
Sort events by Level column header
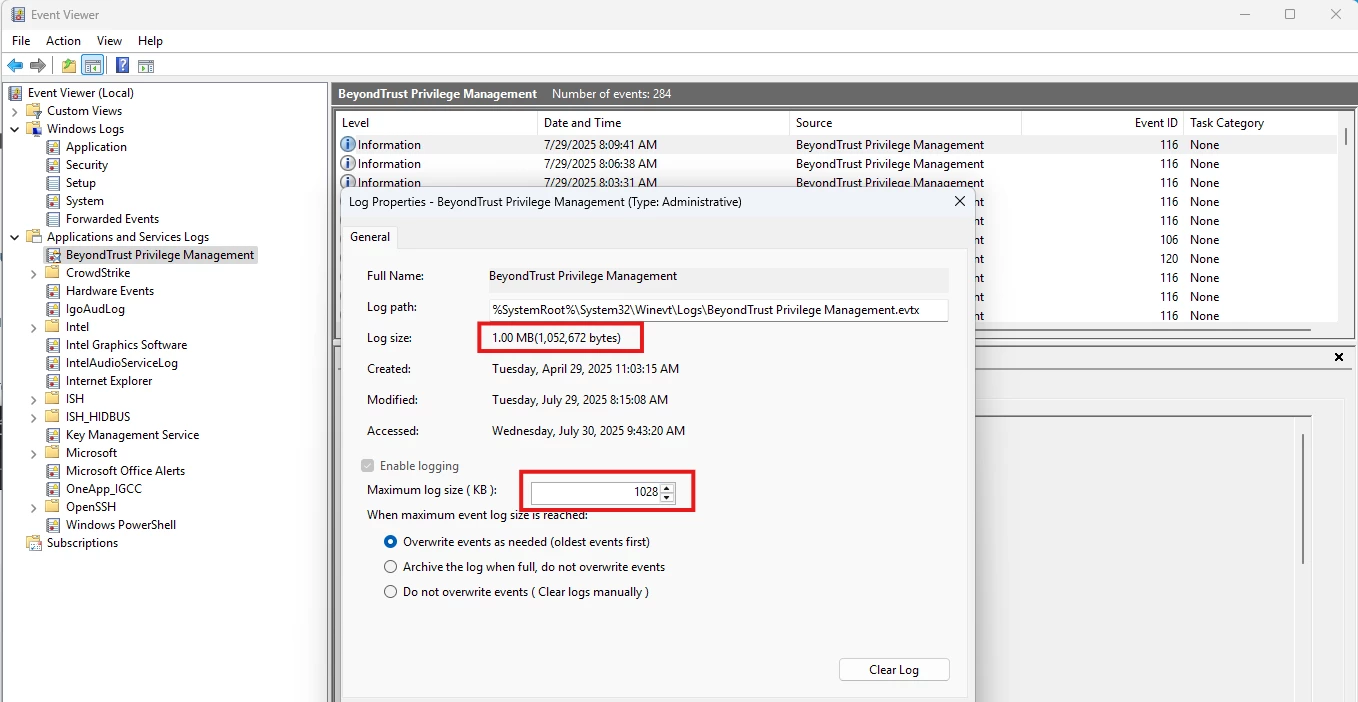[437, 123]
